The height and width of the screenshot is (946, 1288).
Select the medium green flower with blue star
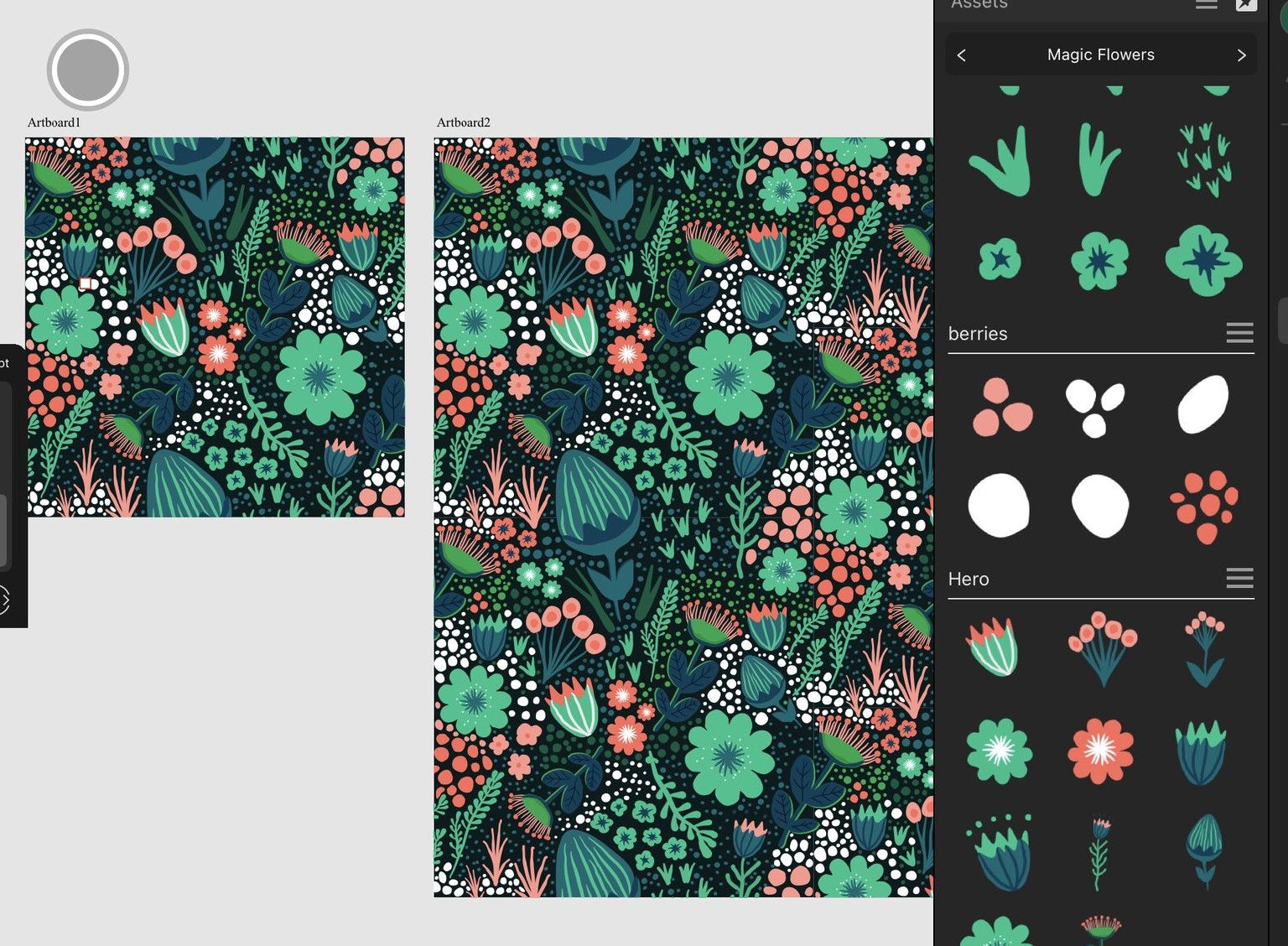click(1099, 262)
